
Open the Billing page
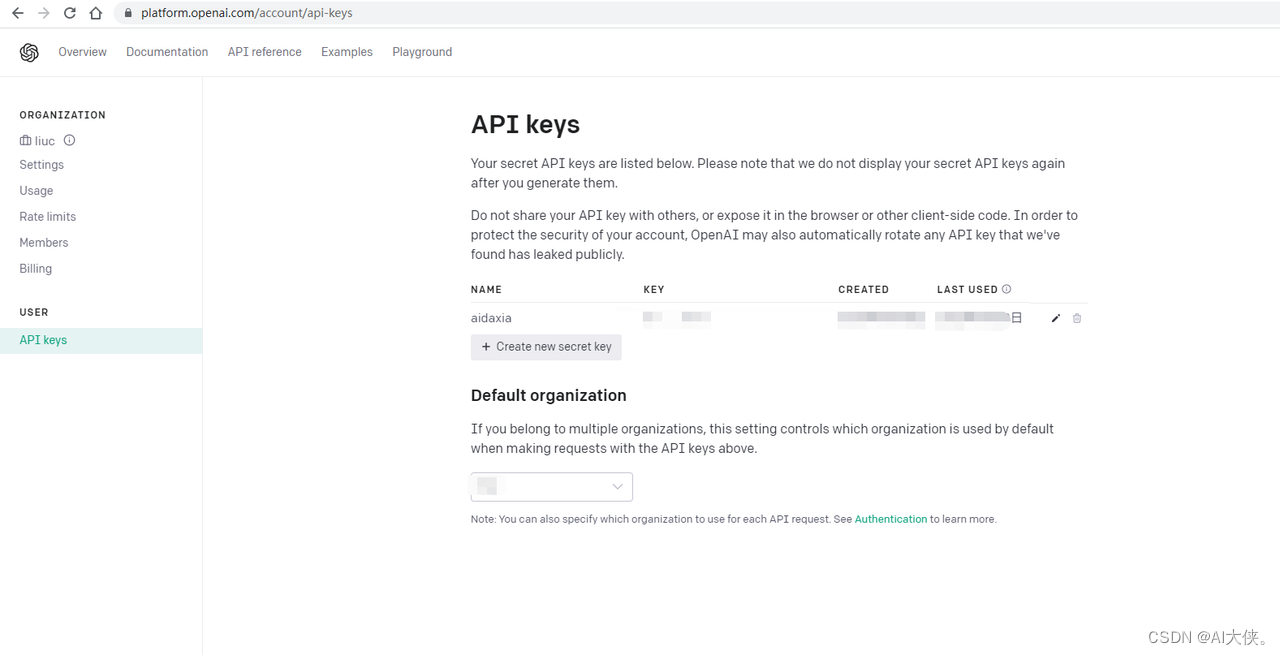pos(35,269)
